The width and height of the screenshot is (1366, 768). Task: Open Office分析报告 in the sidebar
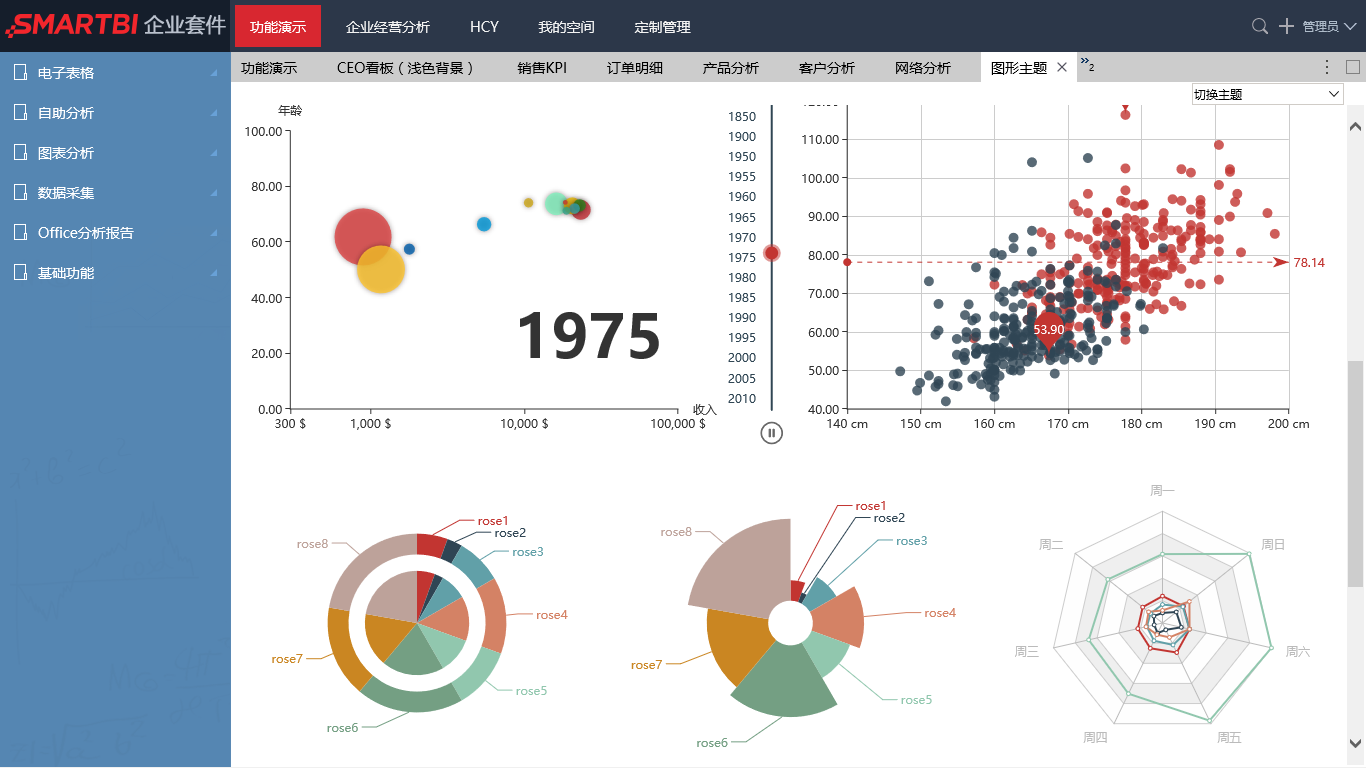pyautogui.click(x=86, y=233)
